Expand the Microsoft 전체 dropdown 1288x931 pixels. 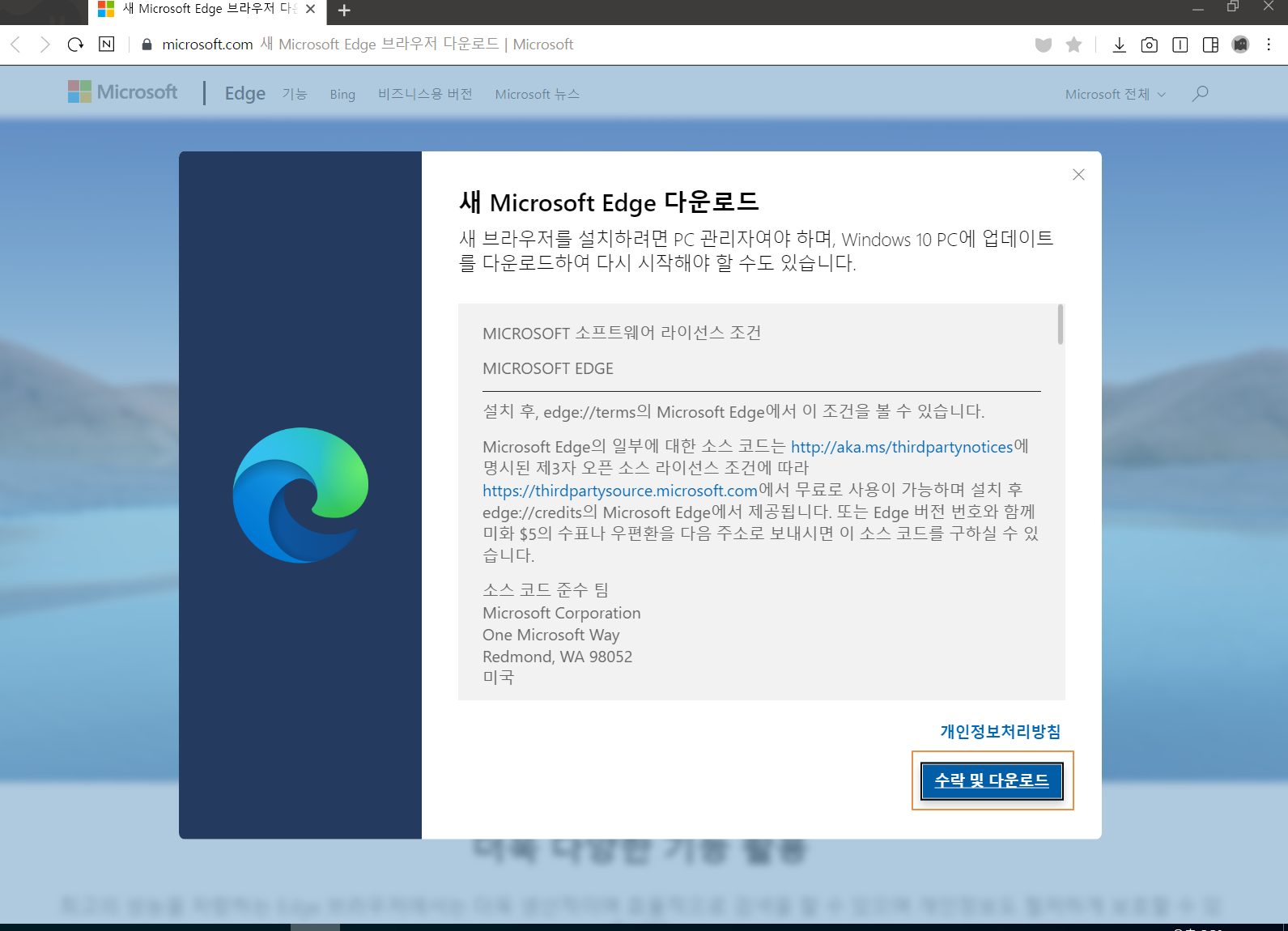click(1115, 94)
